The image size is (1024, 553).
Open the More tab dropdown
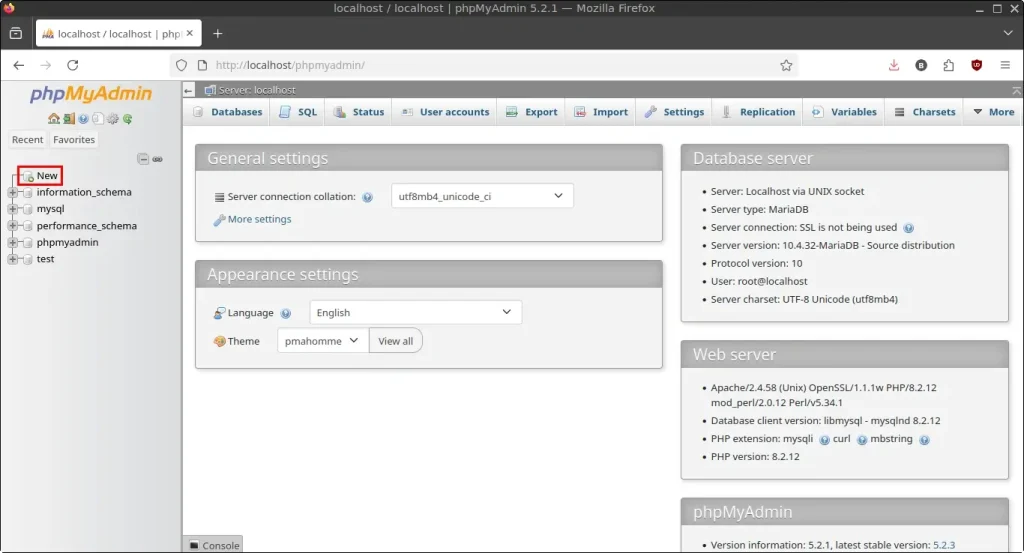993,112
